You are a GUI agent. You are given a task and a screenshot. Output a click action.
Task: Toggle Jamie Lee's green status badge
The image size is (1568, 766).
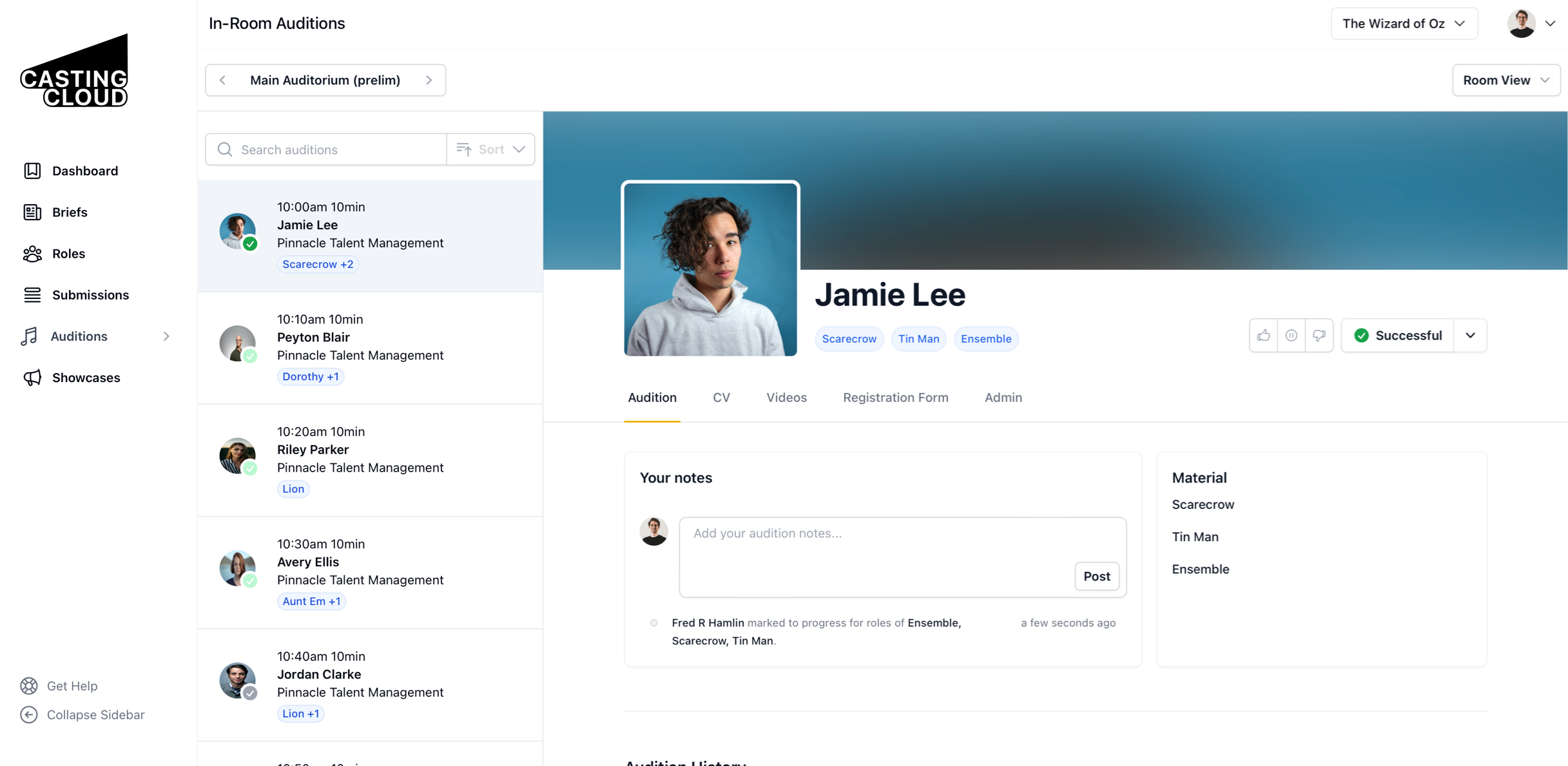point(250,244)
